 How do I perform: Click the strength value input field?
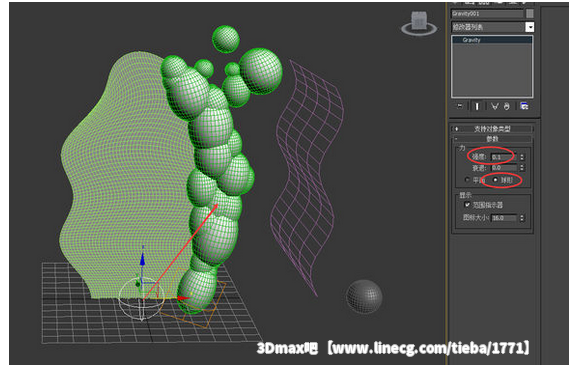pyautogui.click(x=504, y=157)
